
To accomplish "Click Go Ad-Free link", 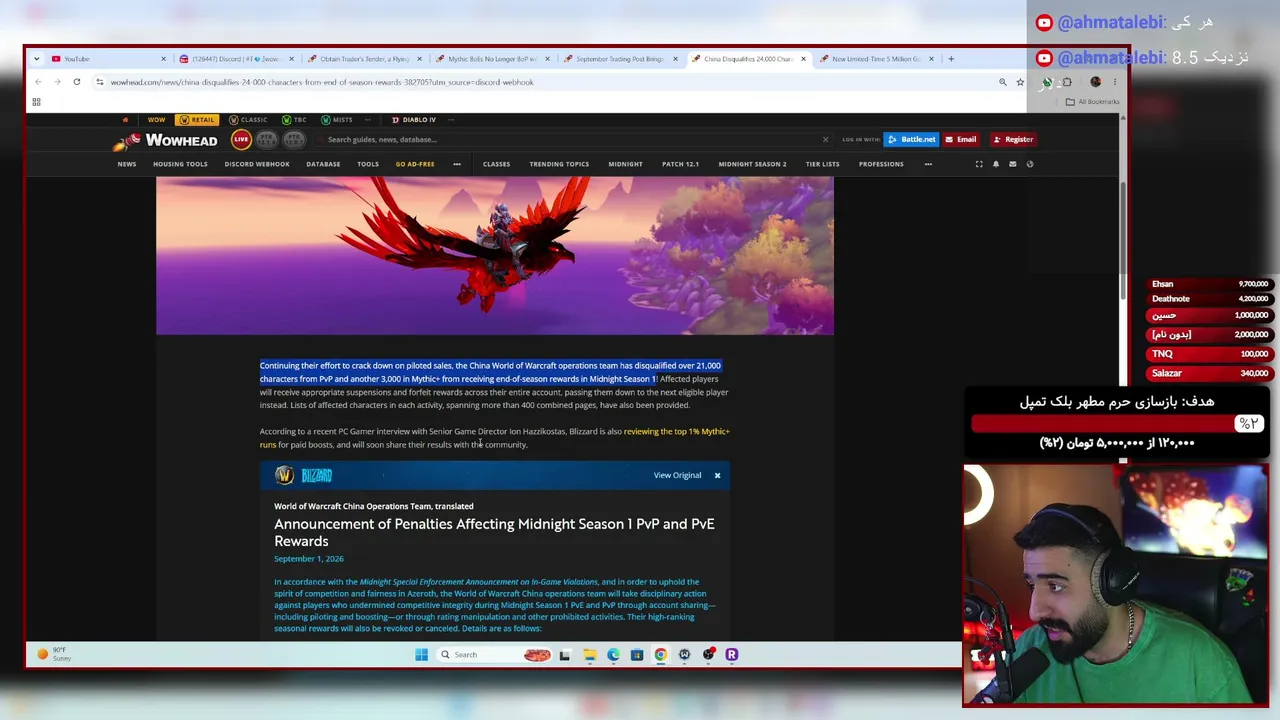I will (415, 164).
